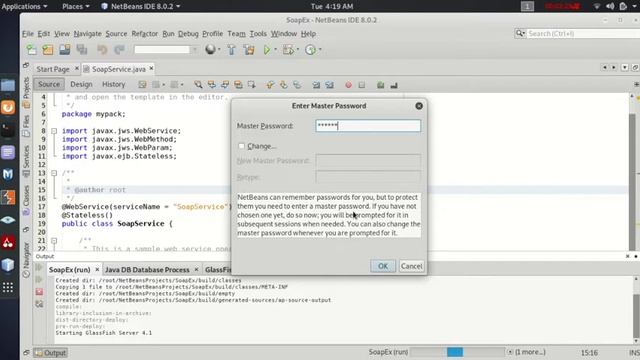Click the editor vertical scrollbar

pos(633,171)
